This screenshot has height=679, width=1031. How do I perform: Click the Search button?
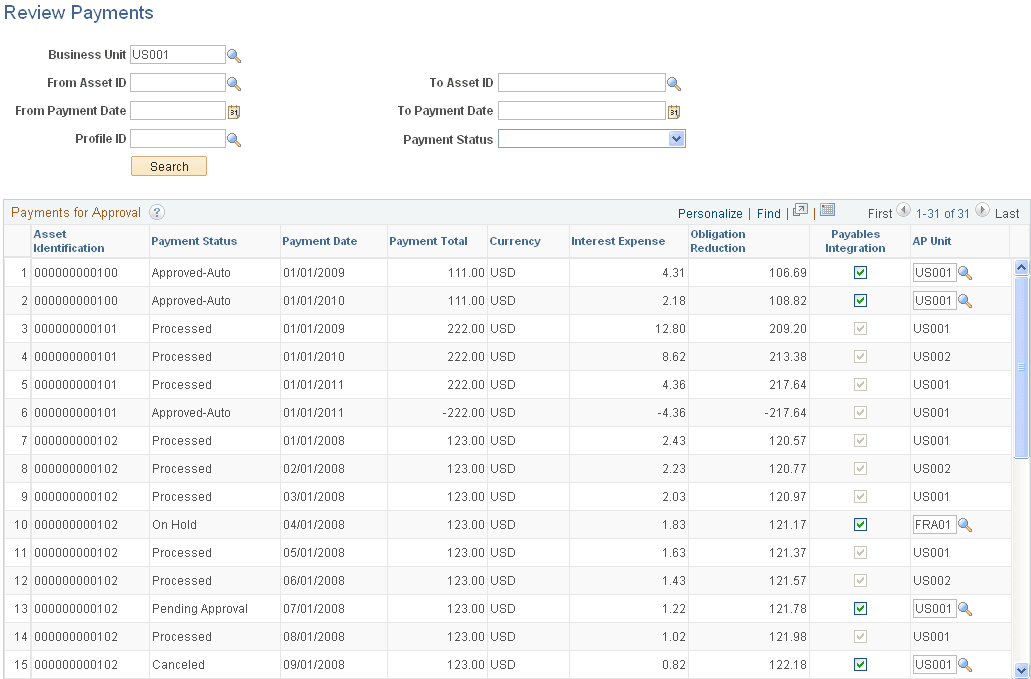tap(168, 165)
